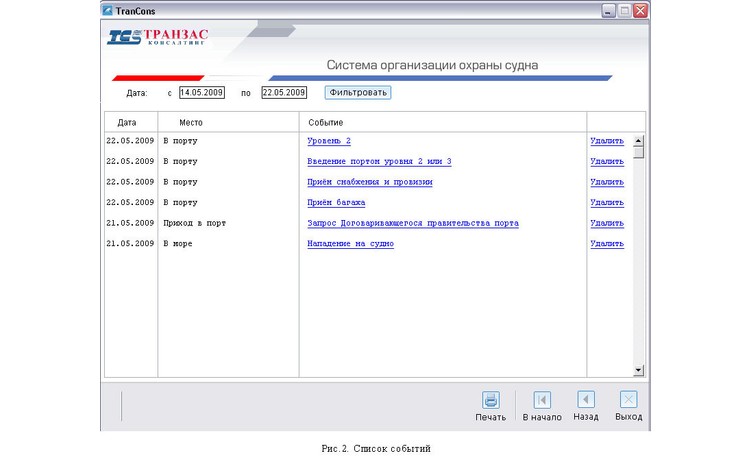Viewport: 750px width, 460px height.
Task: Delete the 'Уровень 2' event row
Action: click(x=606, y=141)
